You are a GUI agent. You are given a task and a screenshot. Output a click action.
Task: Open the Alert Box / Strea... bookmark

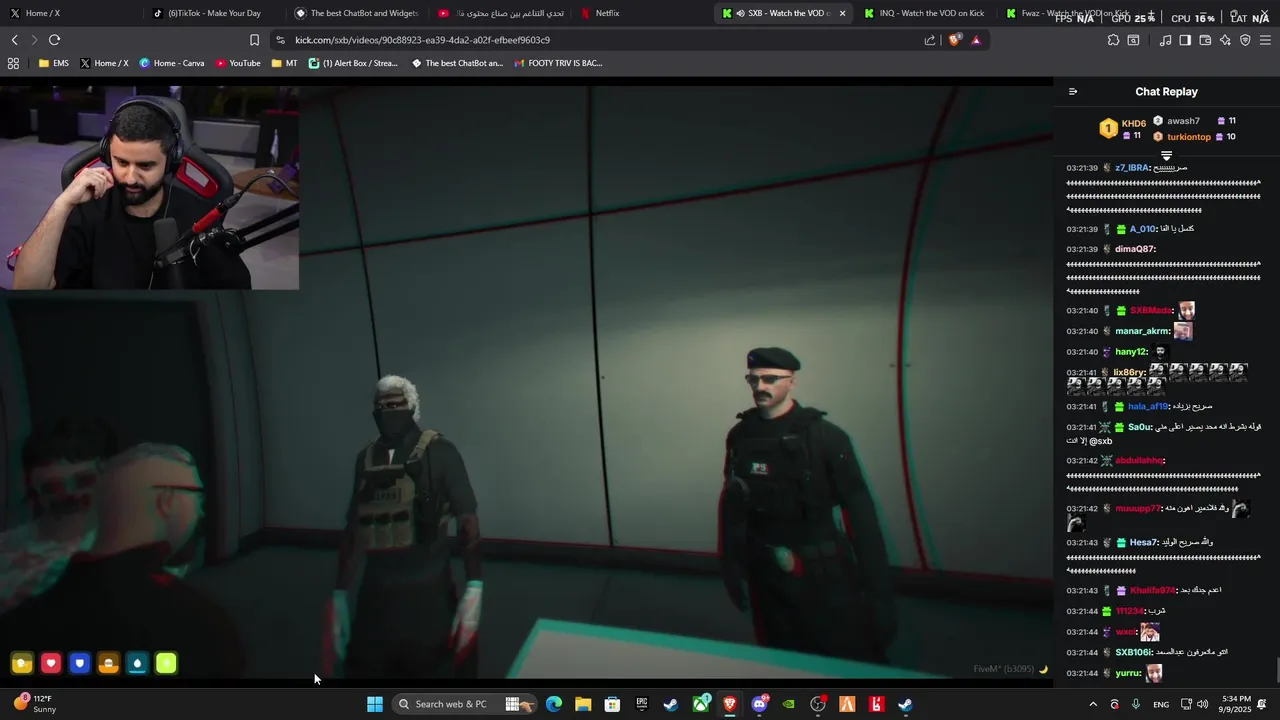coord(354,63)
